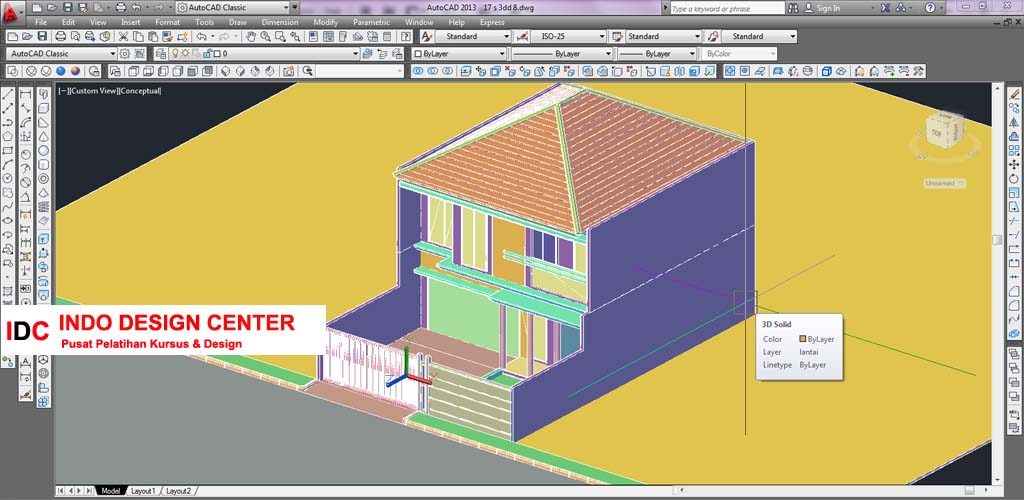The height and width of the screenshot is (500, 1024).
Task: Select the Linear dimension tool
Action: tap(26, 94)
